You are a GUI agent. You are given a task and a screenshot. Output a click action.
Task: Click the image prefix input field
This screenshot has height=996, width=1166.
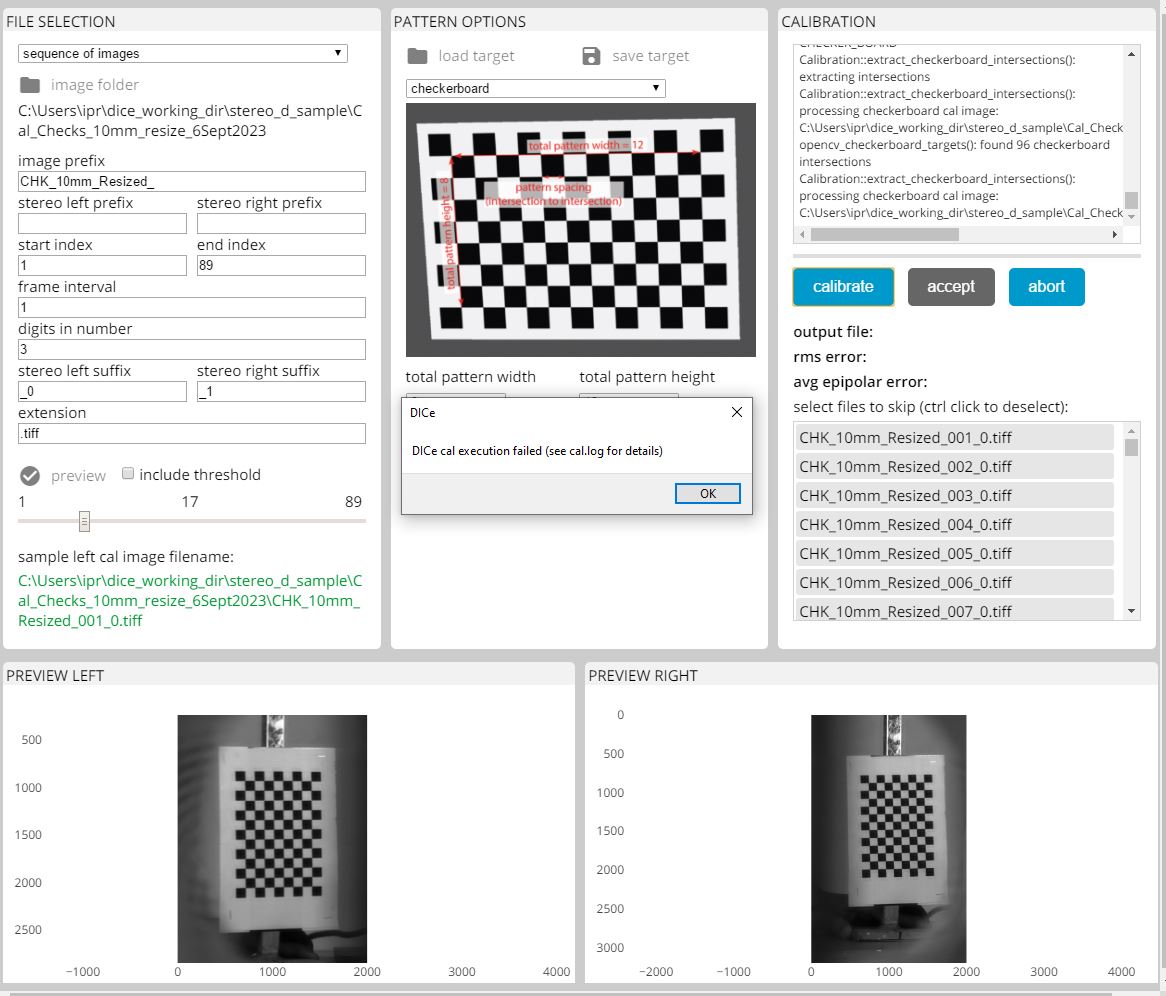(x=192, y=181)
